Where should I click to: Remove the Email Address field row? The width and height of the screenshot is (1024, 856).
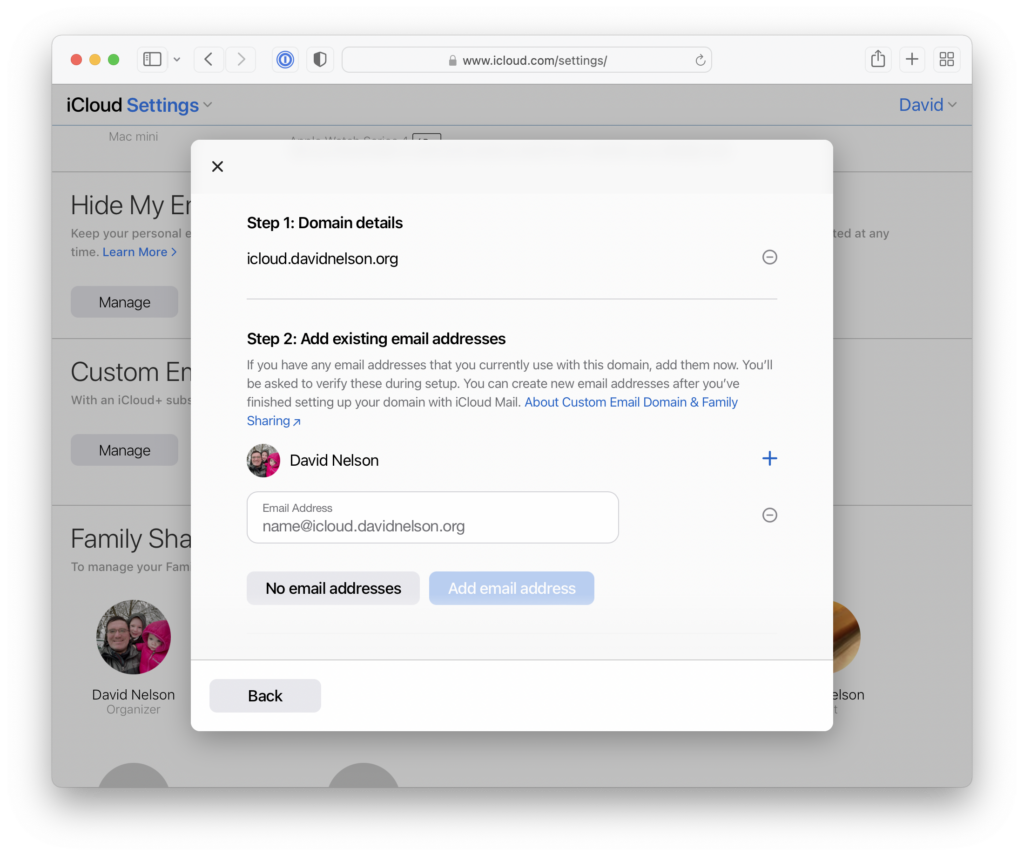769,515
